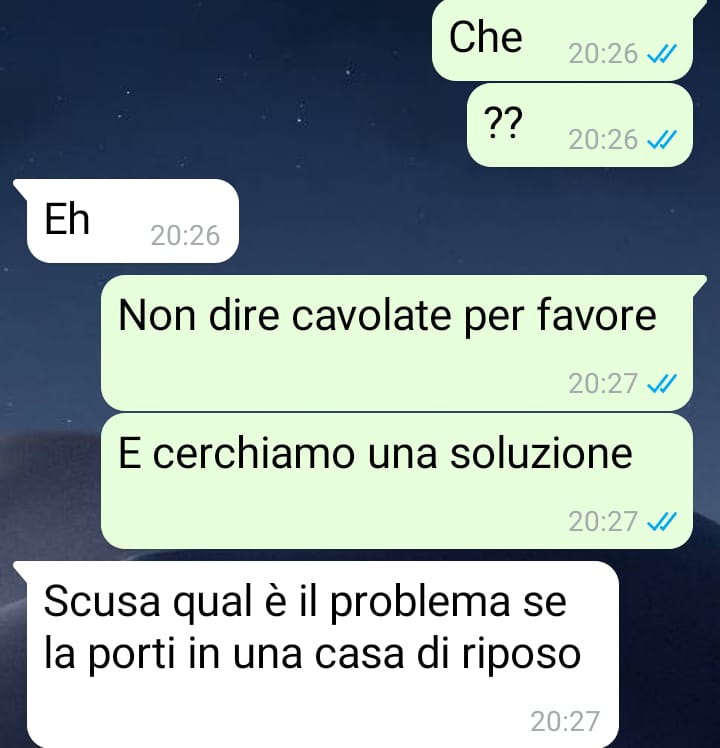The image size is (720, 748).
Task: Select the "??" message bubble
Action: pyautogui.click(x=580, y=125)
